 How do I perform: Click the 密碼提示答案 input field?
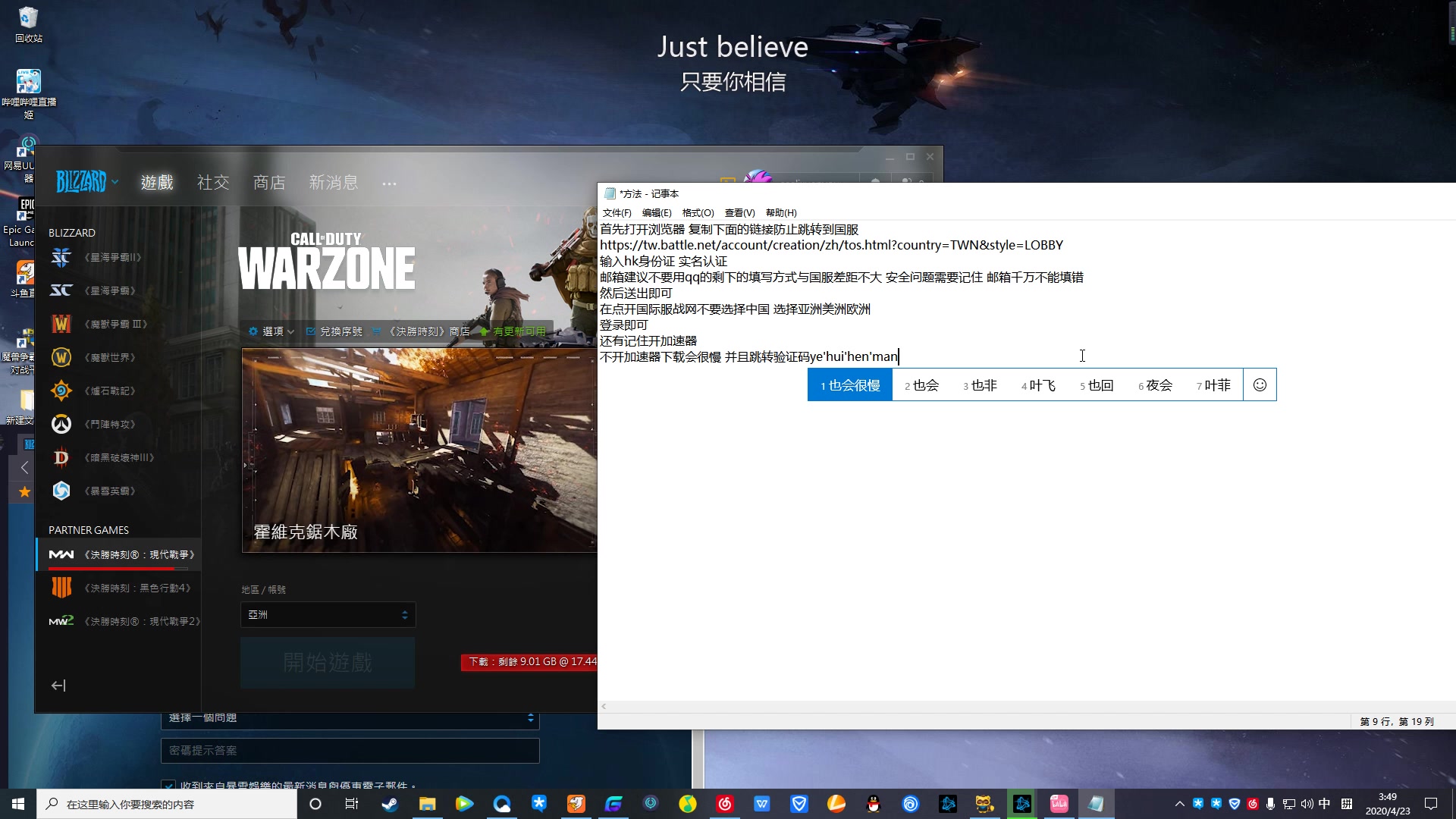click(x=350, y=751)
